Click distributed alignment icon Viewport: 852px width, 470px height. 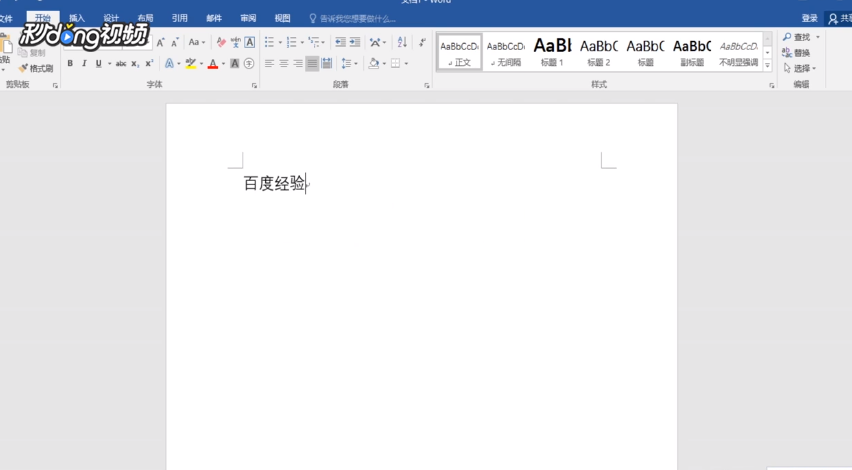[327, 64]
